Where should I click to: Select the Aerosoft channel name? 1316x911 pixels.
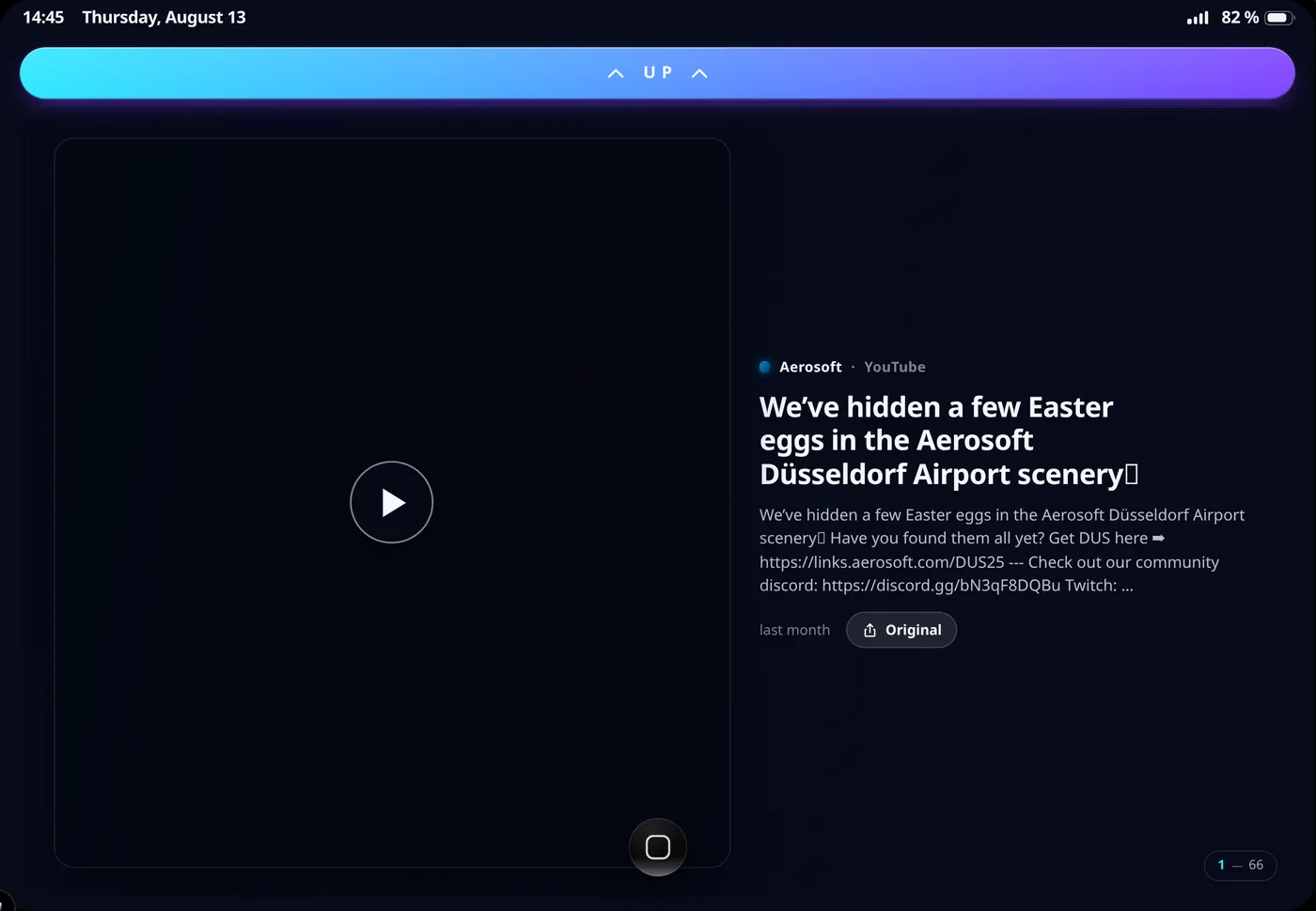(x=810, y=367)
